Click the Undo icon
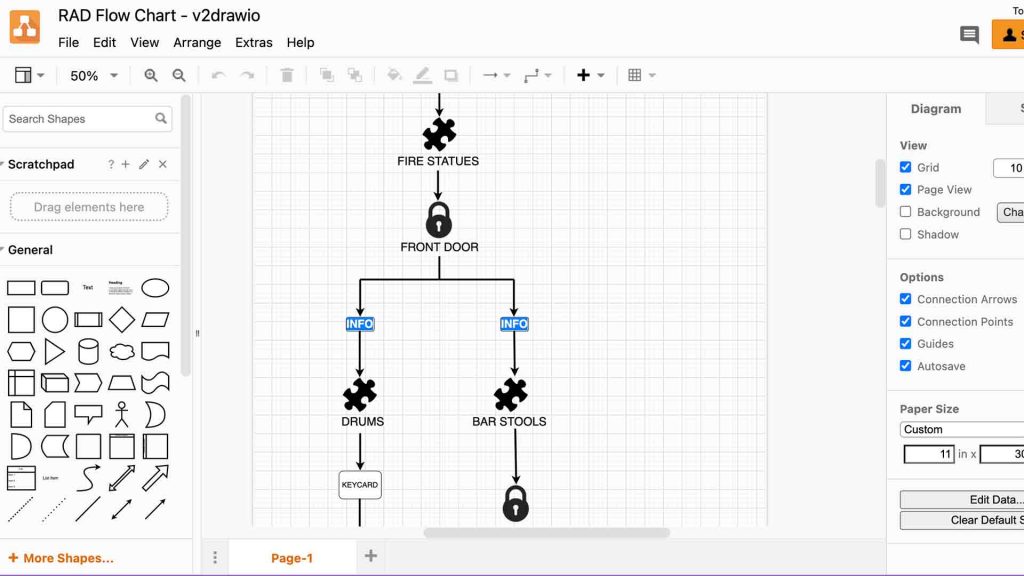Viewport: 1024px width, 576px height. coord(218,75)
